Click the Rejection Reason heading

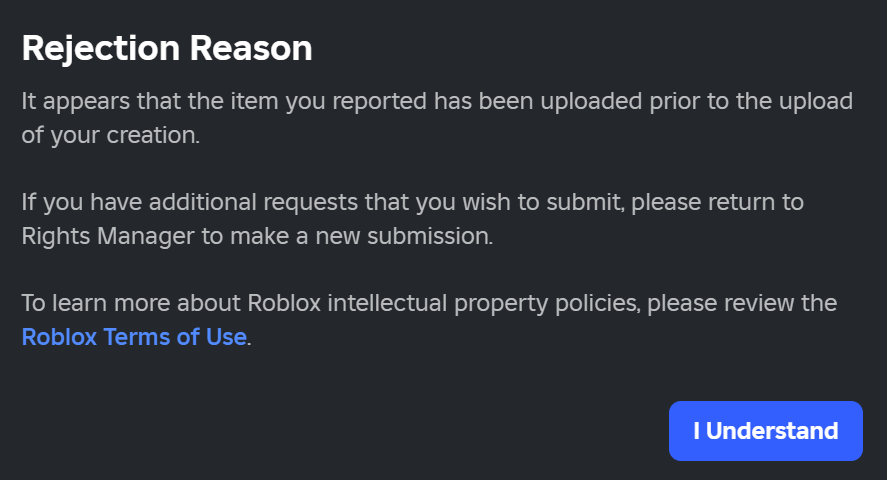coord(167,48)
